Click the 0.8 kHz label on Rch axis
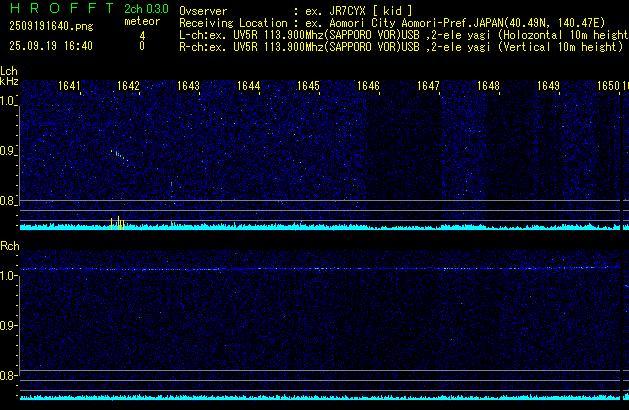 click(8, 376)
